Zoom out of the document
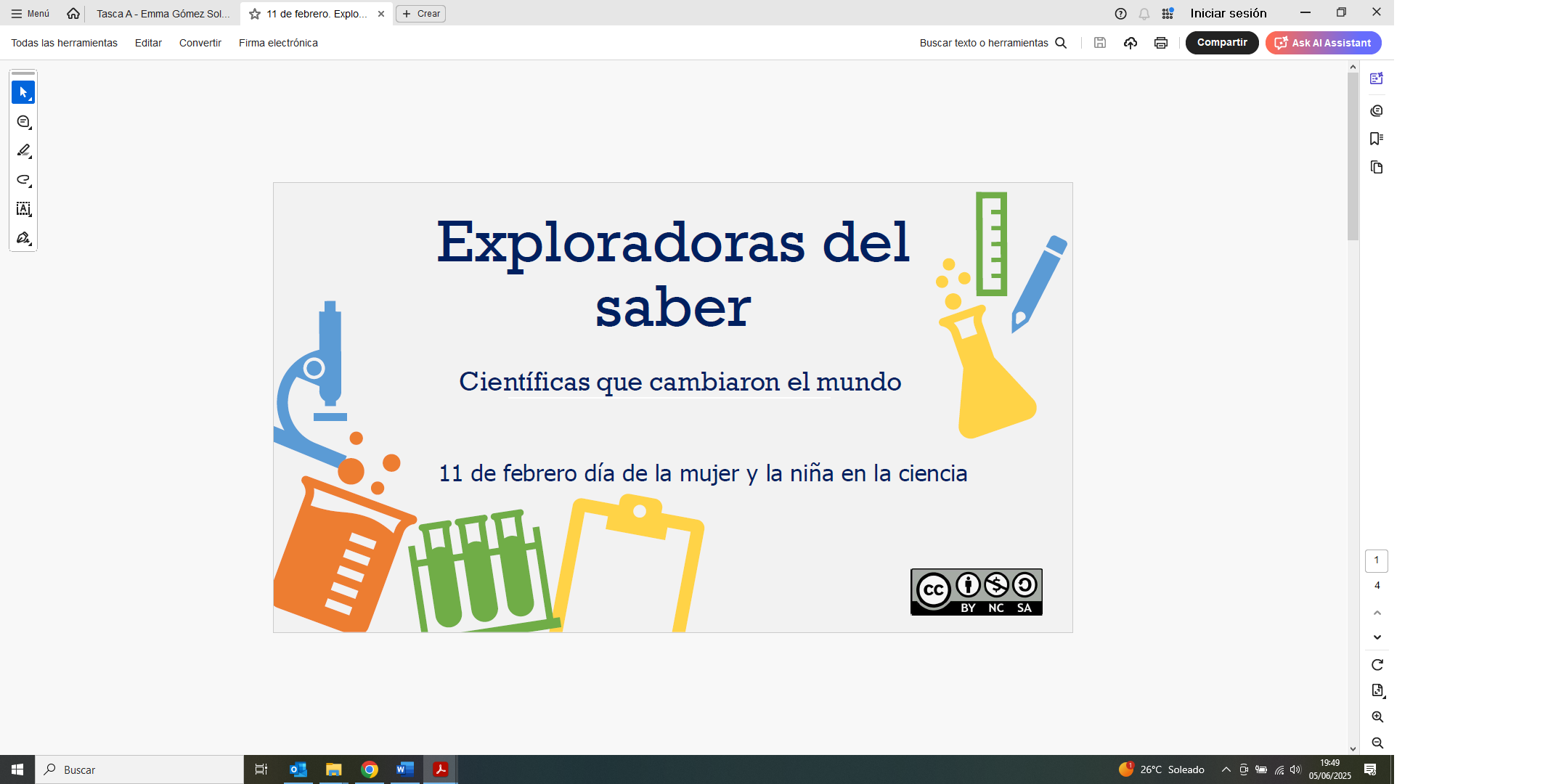This screenshot has width=1548, height=784. pos(1377,743)
